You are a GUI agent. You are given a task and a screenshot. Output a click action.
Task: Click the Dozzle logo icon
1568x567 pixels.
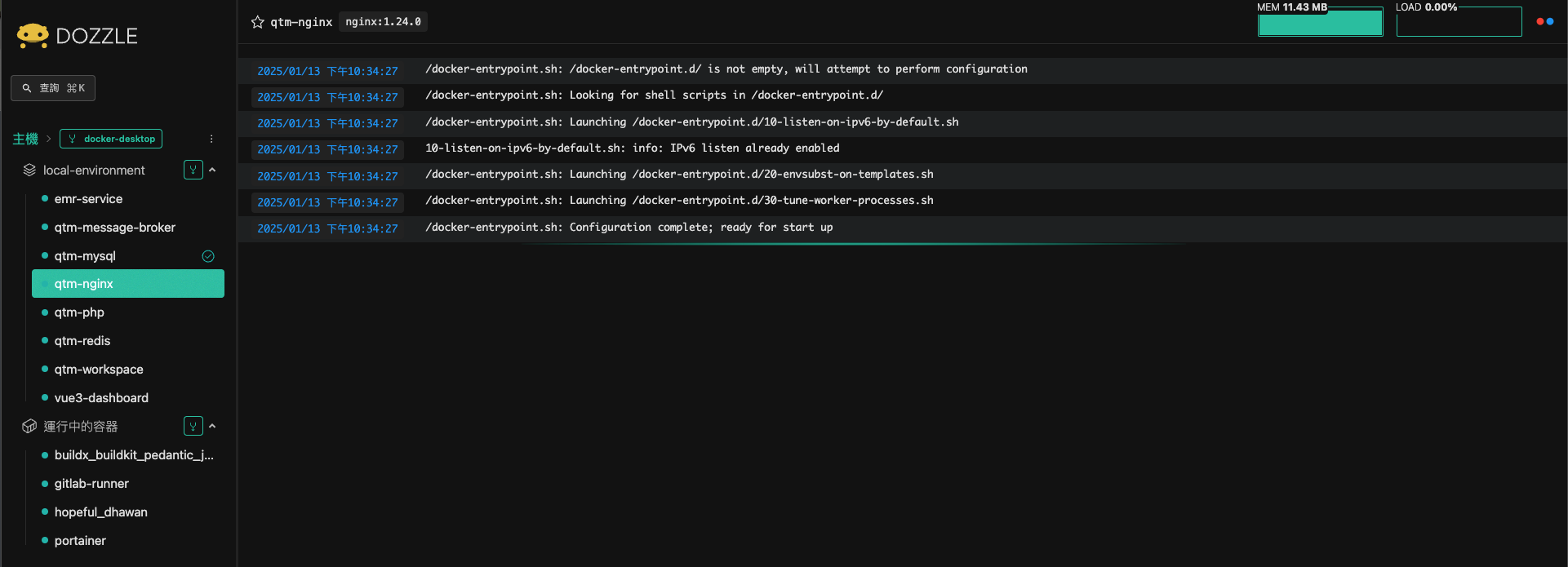33,35
